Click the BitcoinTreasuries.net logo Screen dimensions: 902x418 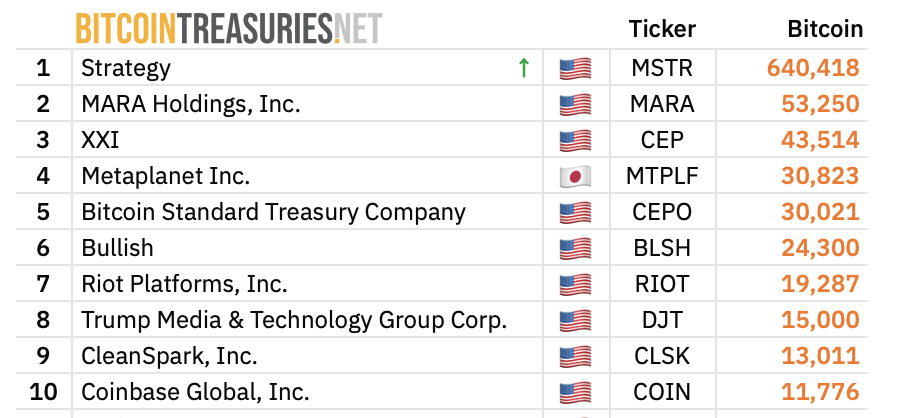pos(229,28)
